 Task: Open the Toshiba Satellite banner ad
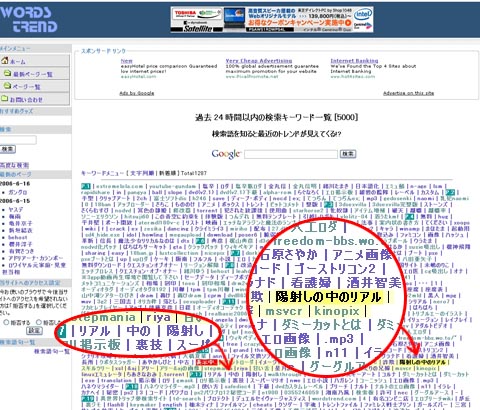click(272, 19)
